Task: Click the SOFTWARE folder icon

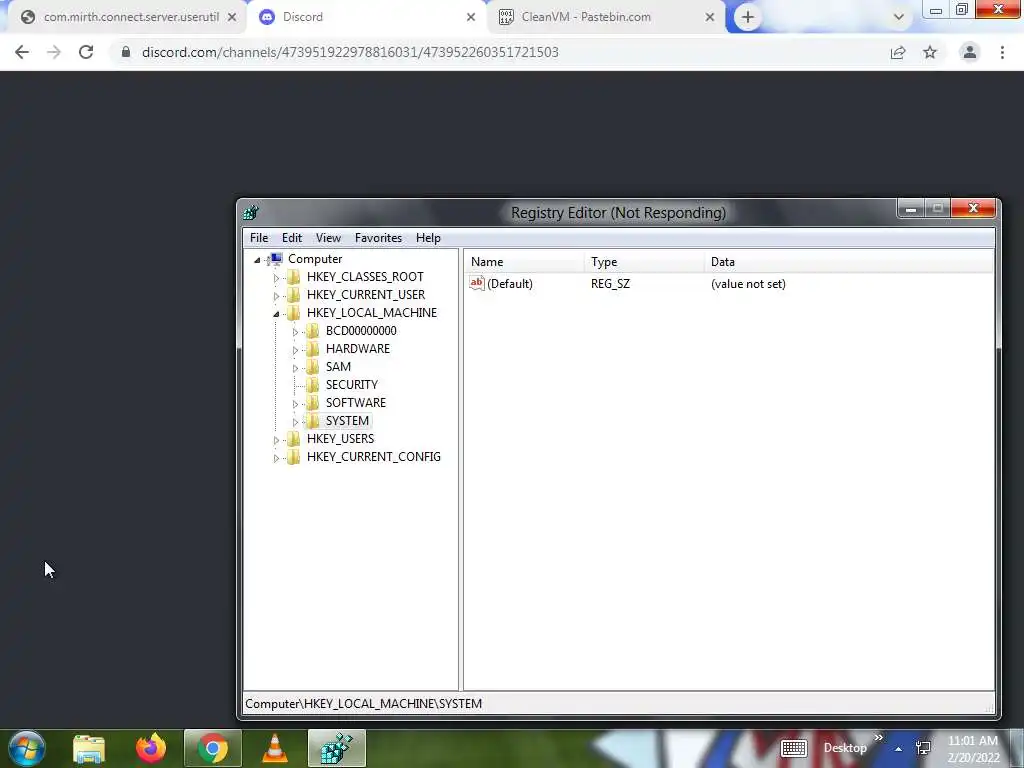Action: pyautogui.click(x=313, y=403)
